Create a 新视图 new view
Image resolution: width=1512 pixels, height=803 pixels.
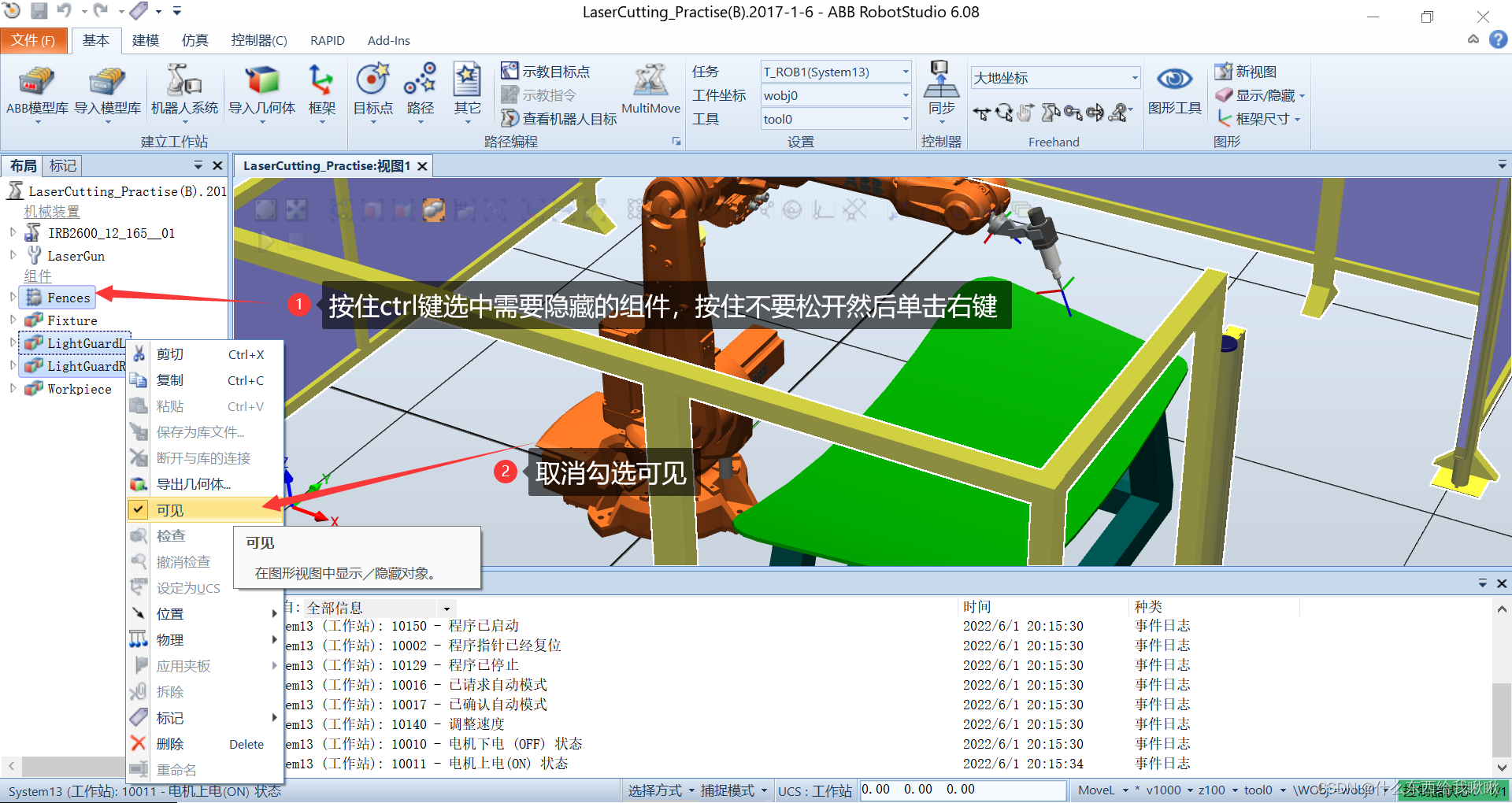point(1246,72)
